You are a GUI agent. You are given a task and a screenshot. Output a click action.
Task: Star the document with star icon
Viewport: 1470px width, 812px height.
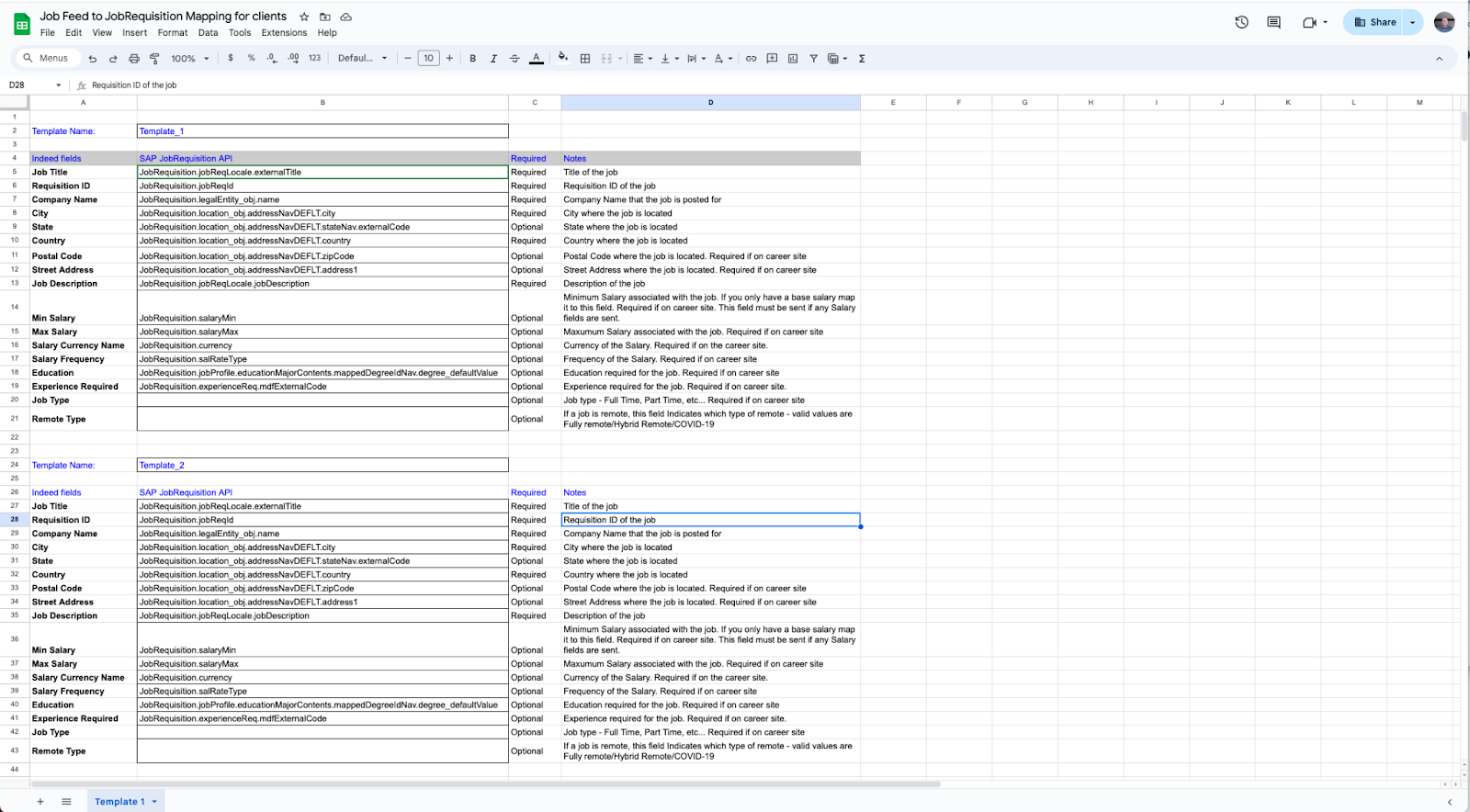[304, 17]
